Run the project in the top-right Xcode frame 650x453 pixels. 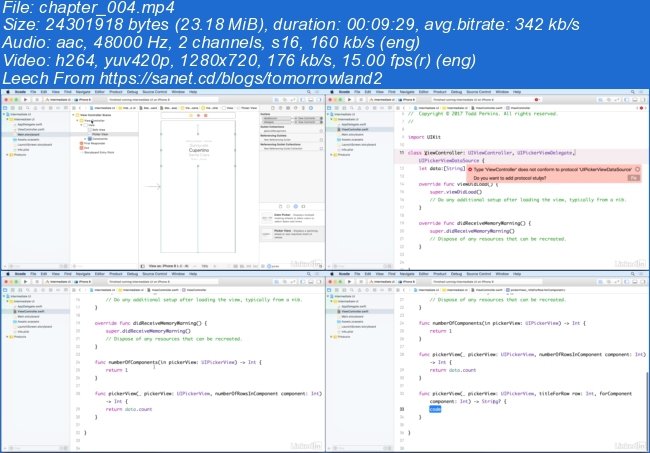point(350,100)
